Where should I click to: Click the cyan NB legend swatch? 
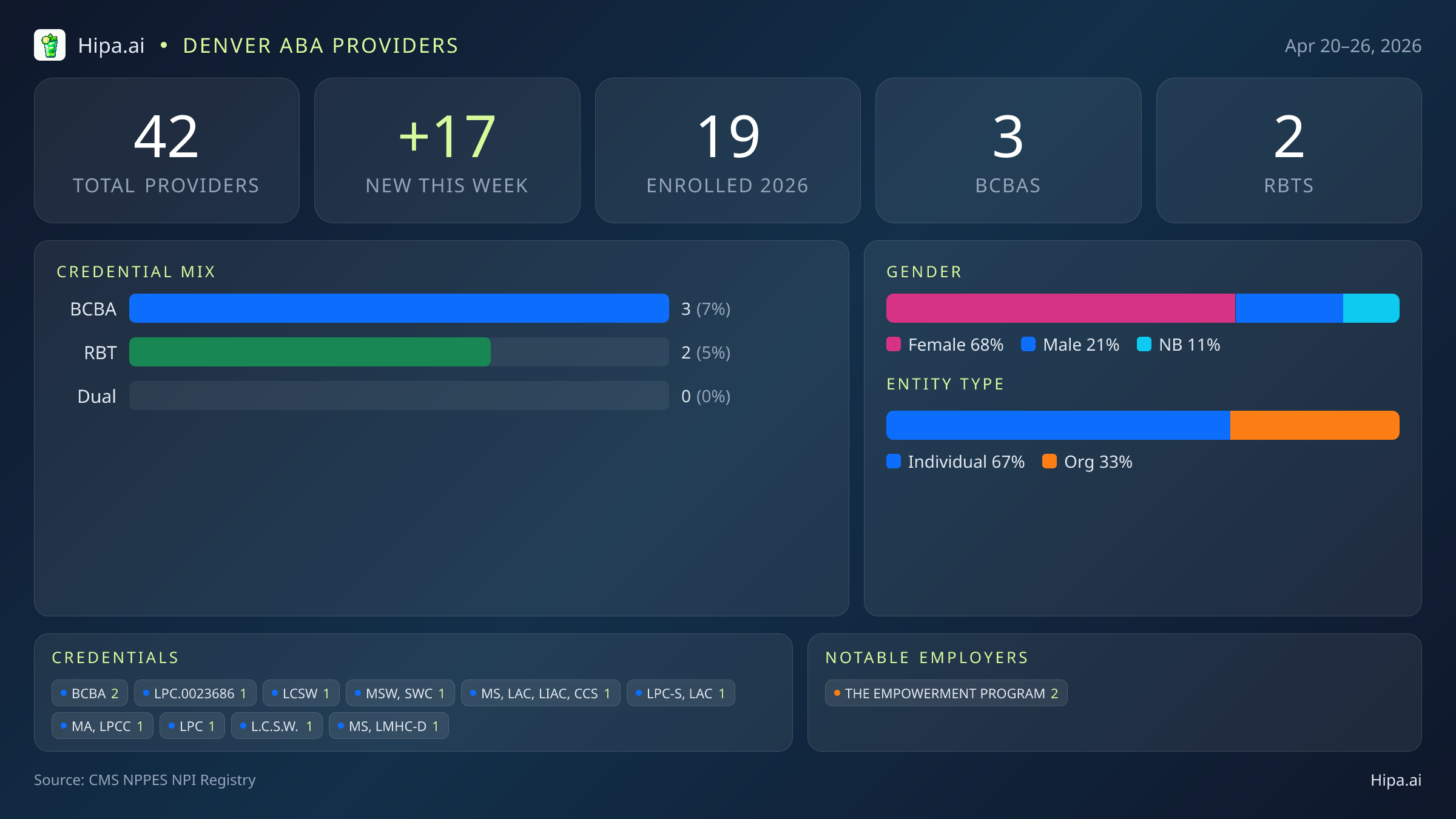(1144, 345)
